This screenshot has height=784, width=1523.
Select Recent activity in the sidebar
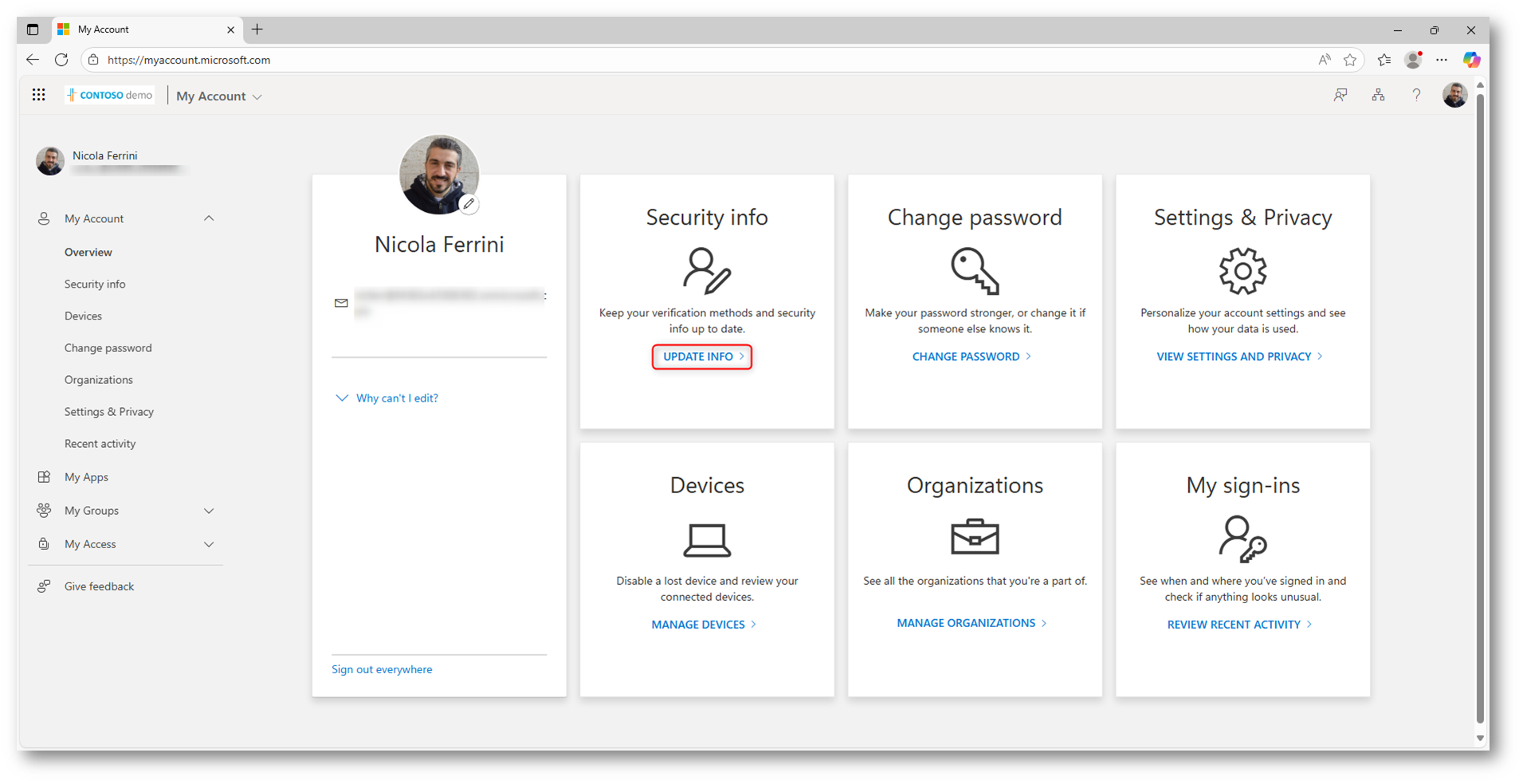pos(100,444)
